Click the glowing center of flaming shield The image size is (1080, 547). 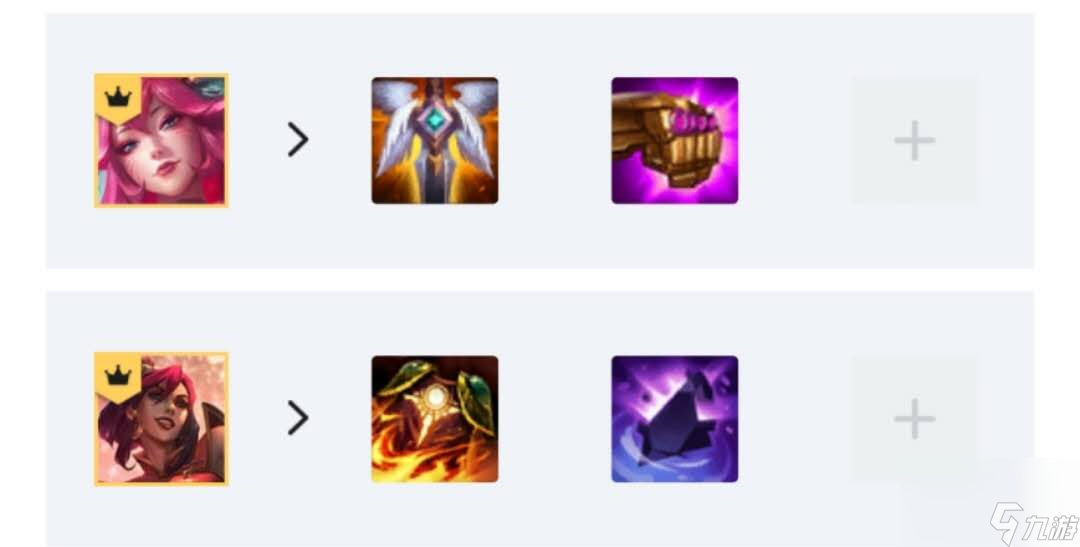tap(435, 398)
